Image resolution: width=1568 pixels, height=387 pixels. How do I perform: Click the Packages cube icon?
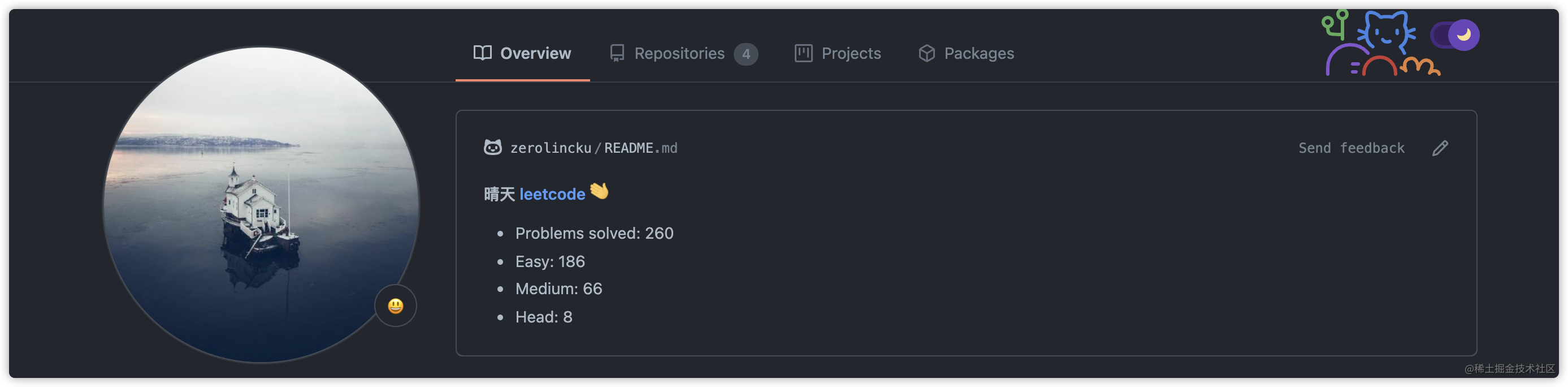926,54
